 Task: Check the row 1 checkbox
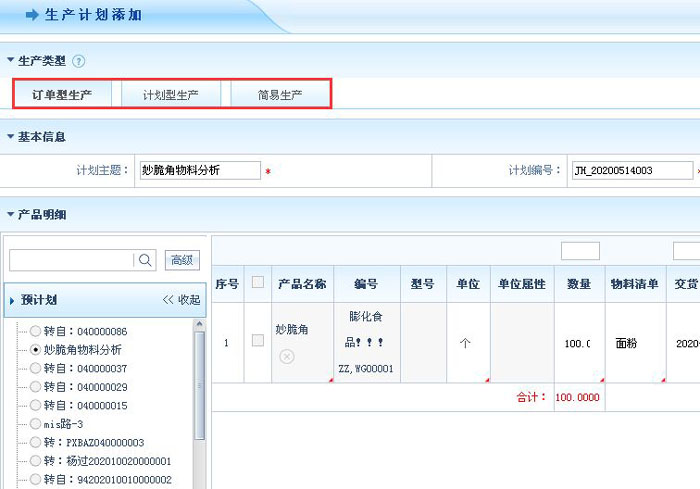tap(258, 341)
